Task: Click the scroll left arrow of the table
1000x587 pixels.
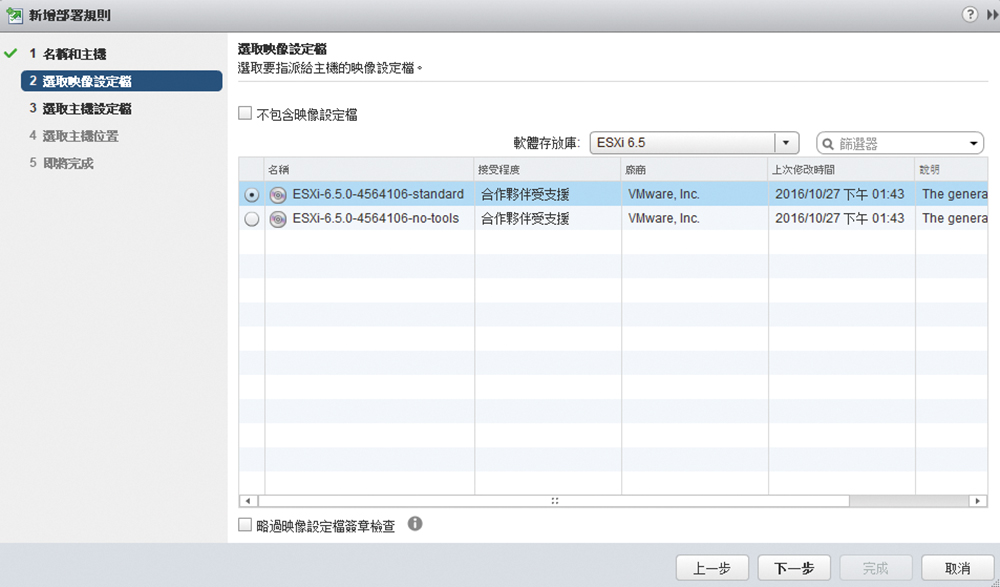Action: (x=248, y=501)
